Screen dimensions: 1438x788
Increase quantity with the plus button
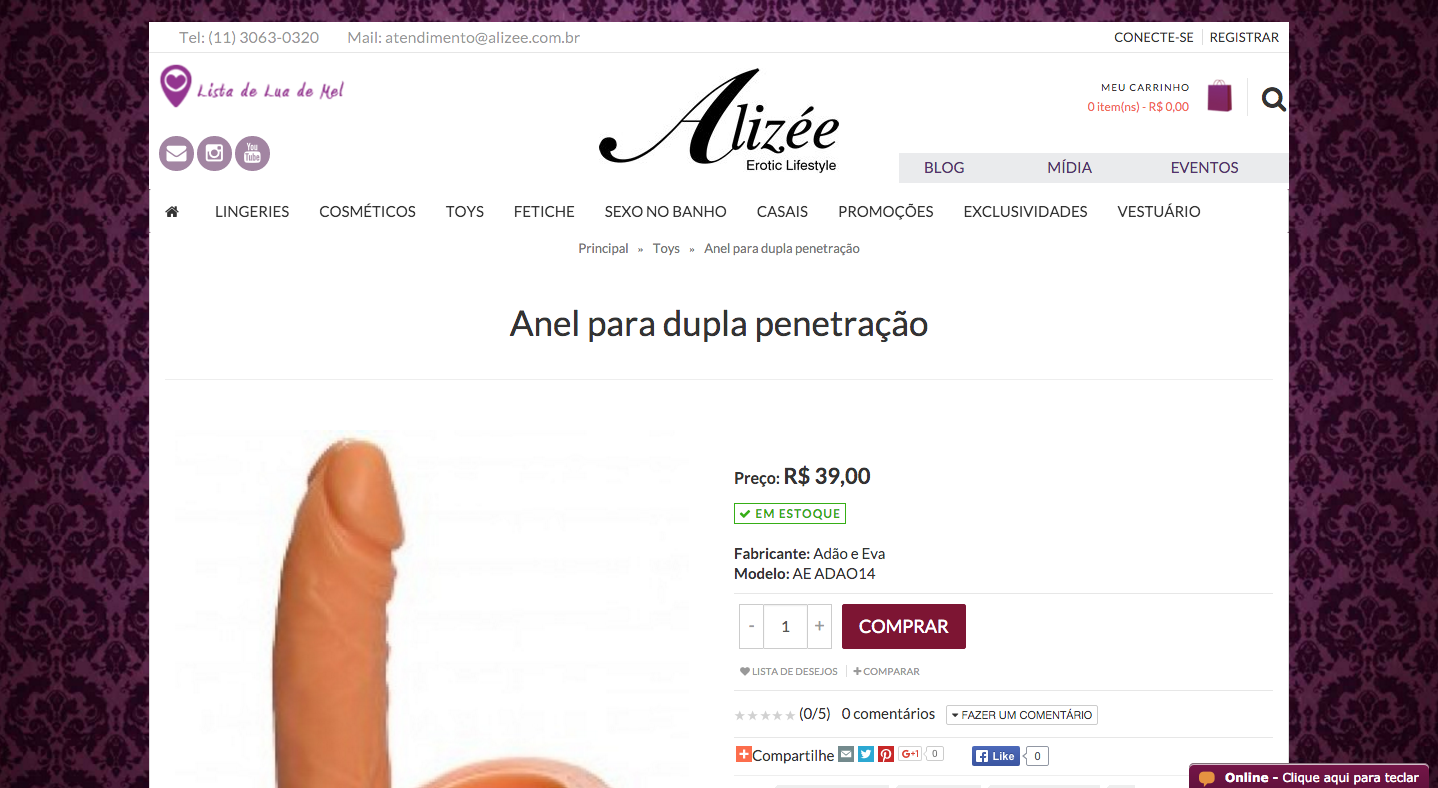click(819, 626)
